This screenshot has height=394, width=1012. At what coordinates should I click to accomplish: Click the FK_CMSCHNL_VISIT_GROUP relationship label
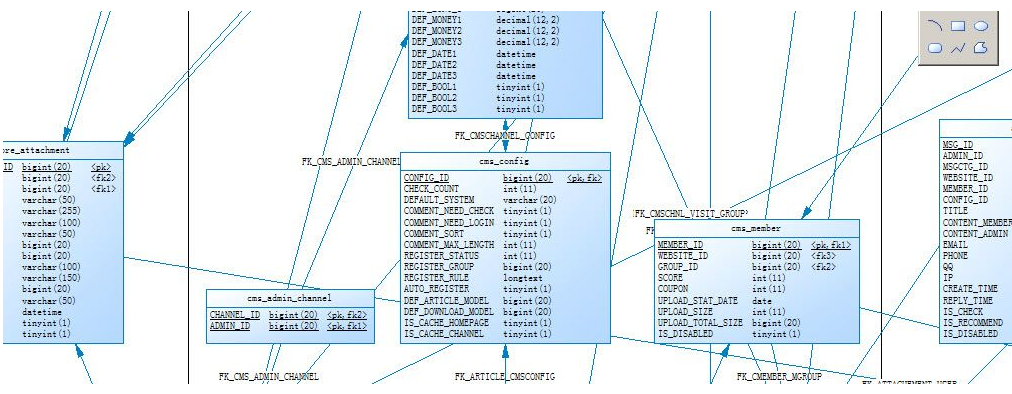coord(691,213)
